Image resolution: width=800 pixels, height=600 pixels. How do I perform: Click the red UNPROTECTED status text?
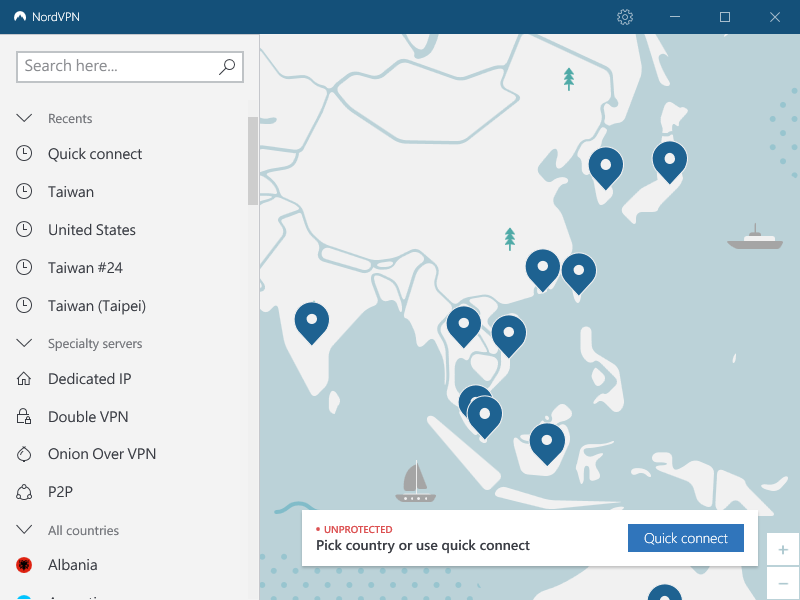358,530
